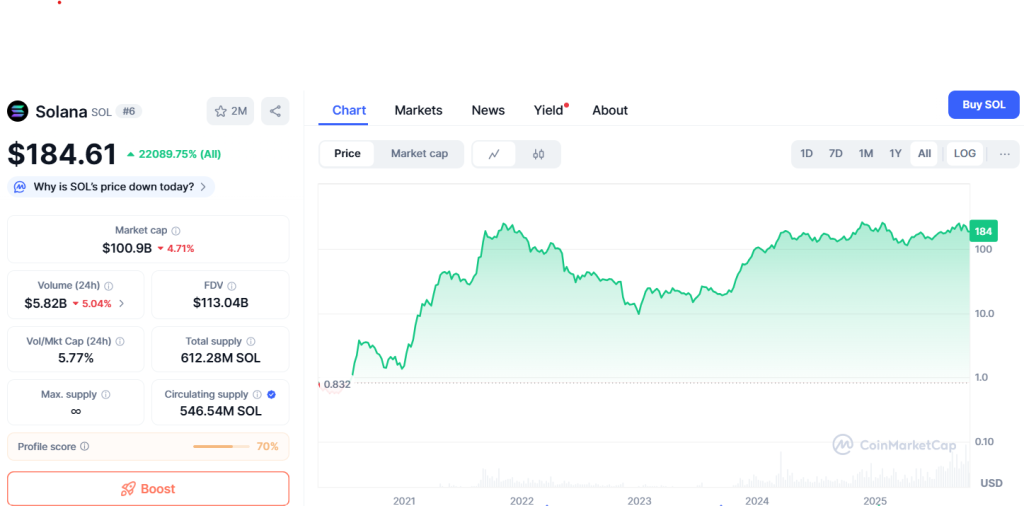Click the watchlist star 2M button

230,111
